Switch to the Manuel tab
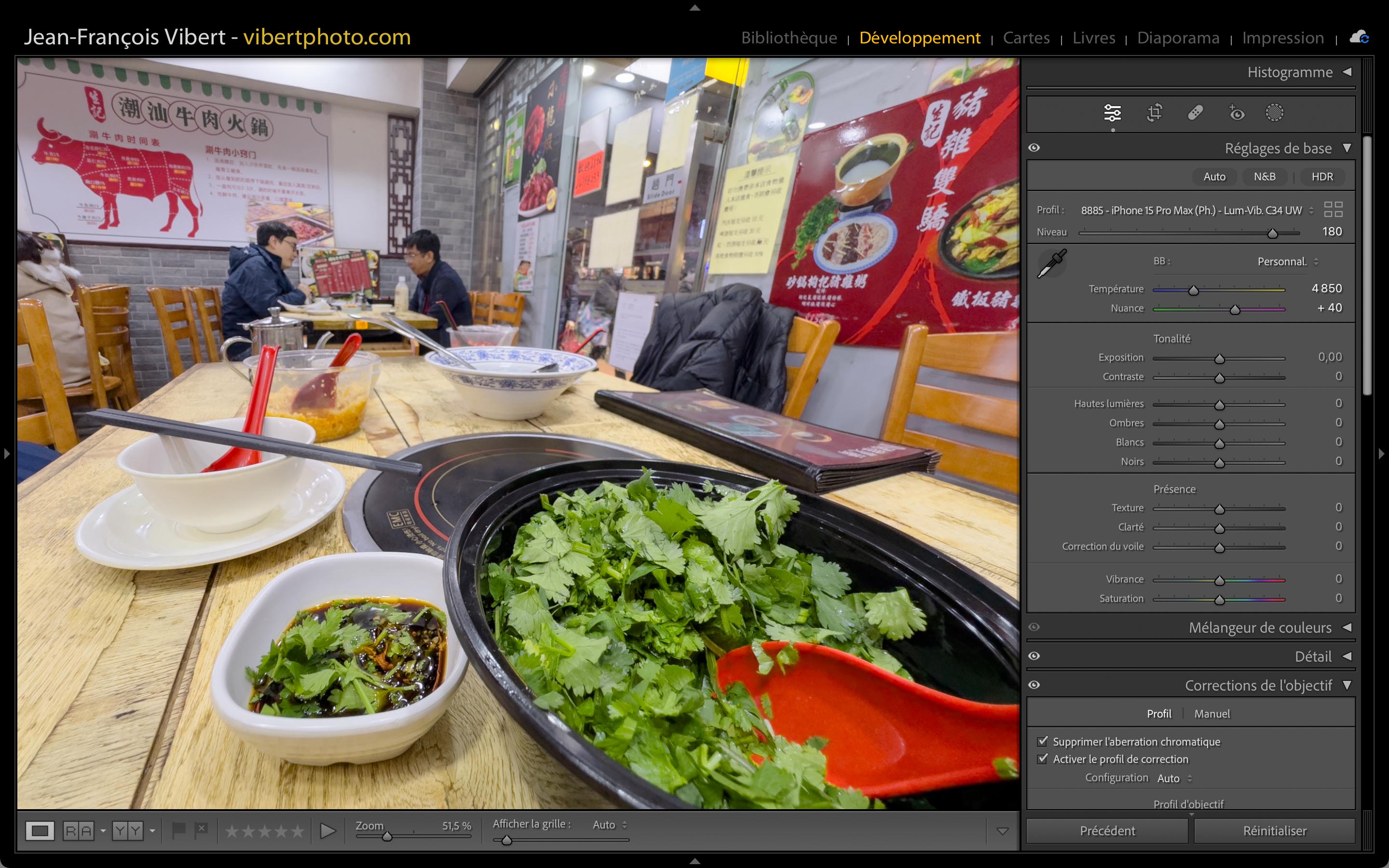This screenshot has width=1389, height=868. (x=1212, y=714)
